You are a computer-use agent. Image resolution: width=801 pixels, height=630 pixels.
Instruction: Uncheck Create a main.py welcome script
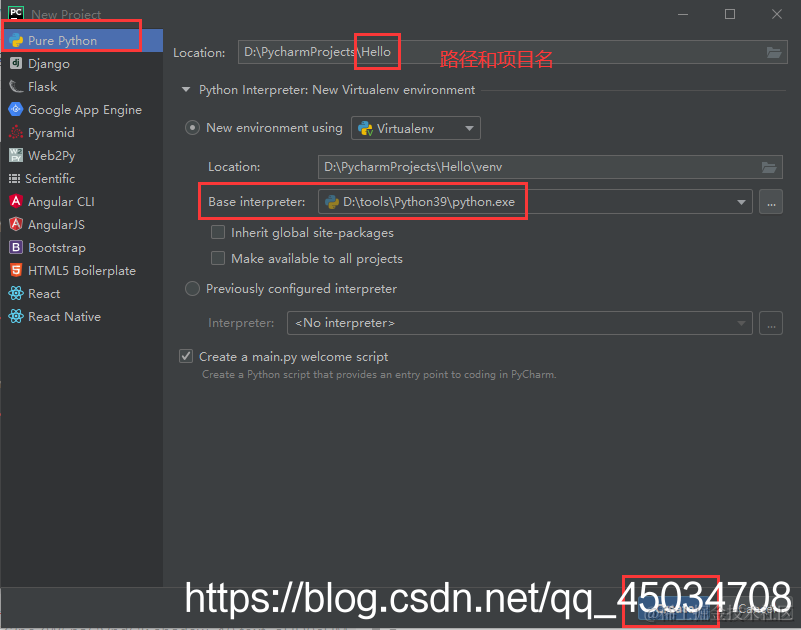186,356
